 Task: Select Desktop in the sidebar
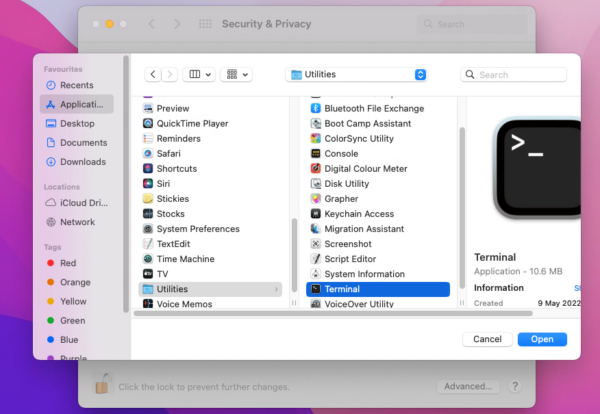[77, 123]
